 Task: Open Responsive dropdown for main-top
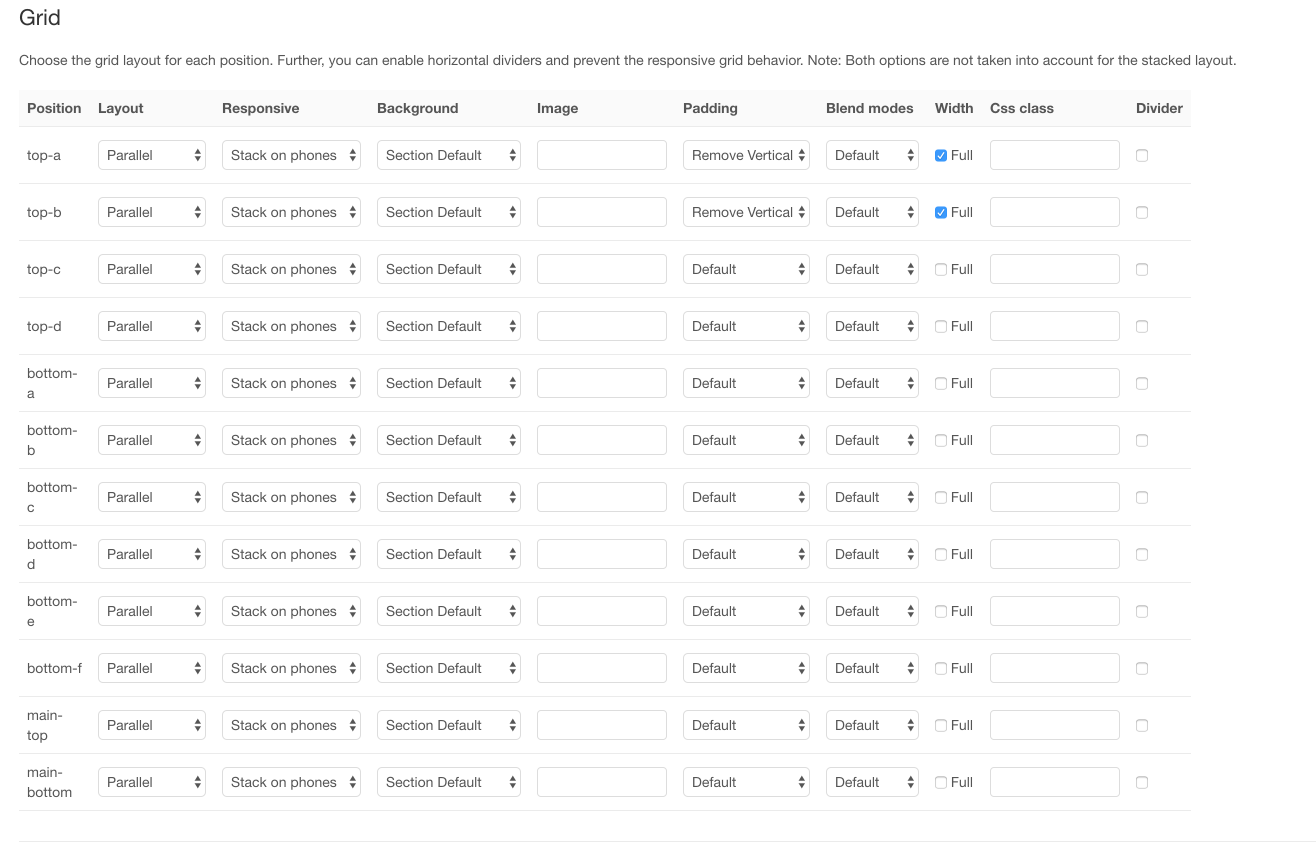click(x=291, y=725)
